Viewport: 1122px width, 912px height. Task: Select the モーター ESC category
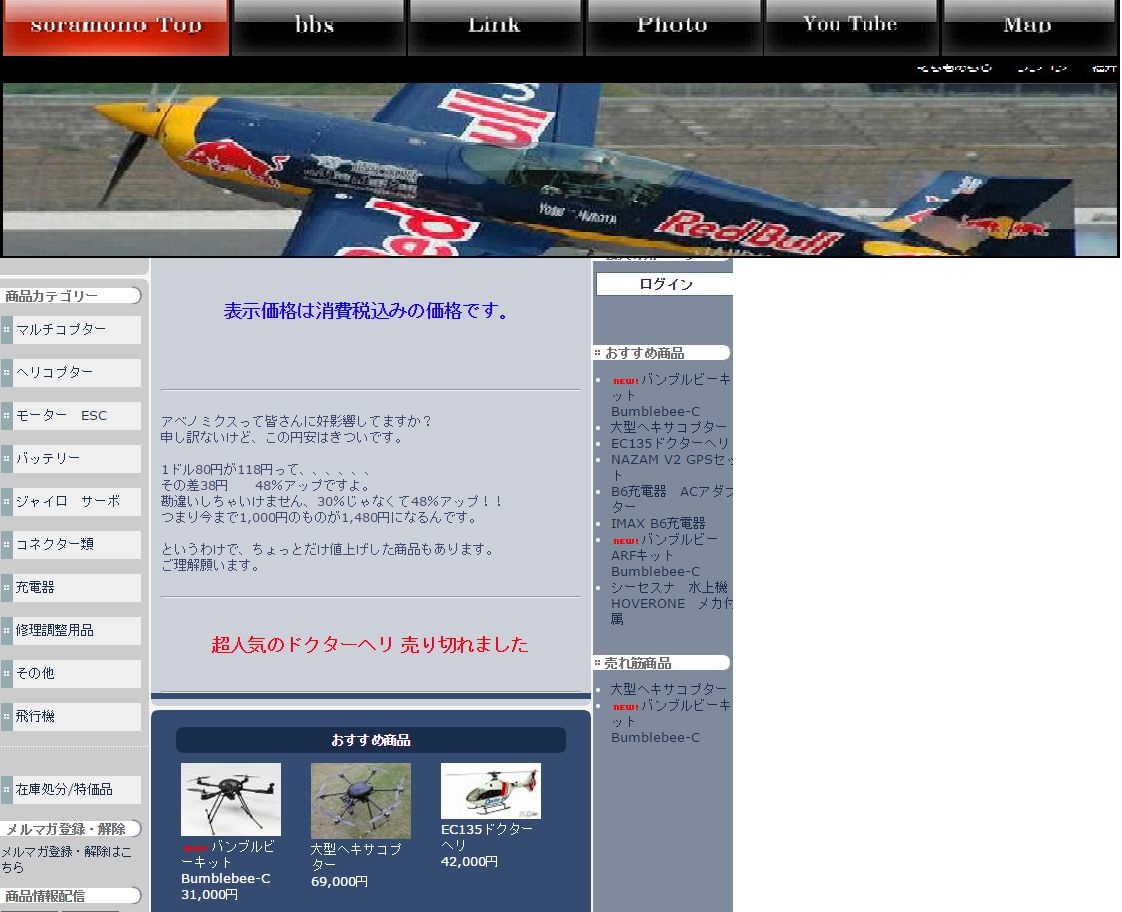tap(71, 416)
